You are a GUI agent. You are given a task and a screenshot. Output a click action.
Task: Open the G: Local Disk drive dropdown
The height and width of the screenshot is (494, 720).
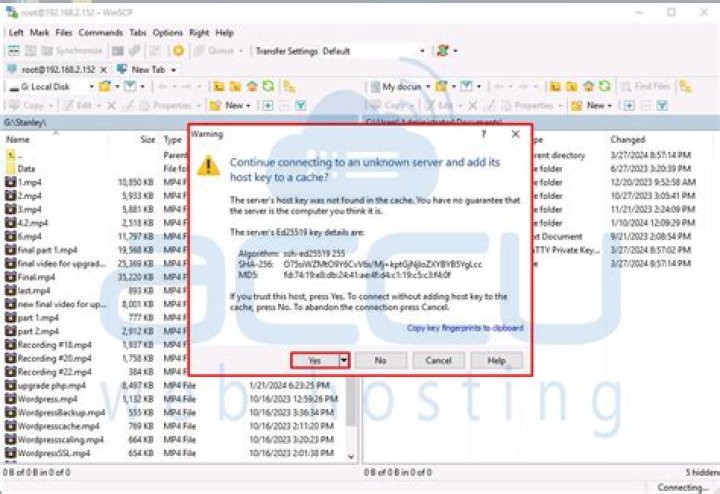click(91, 86)
